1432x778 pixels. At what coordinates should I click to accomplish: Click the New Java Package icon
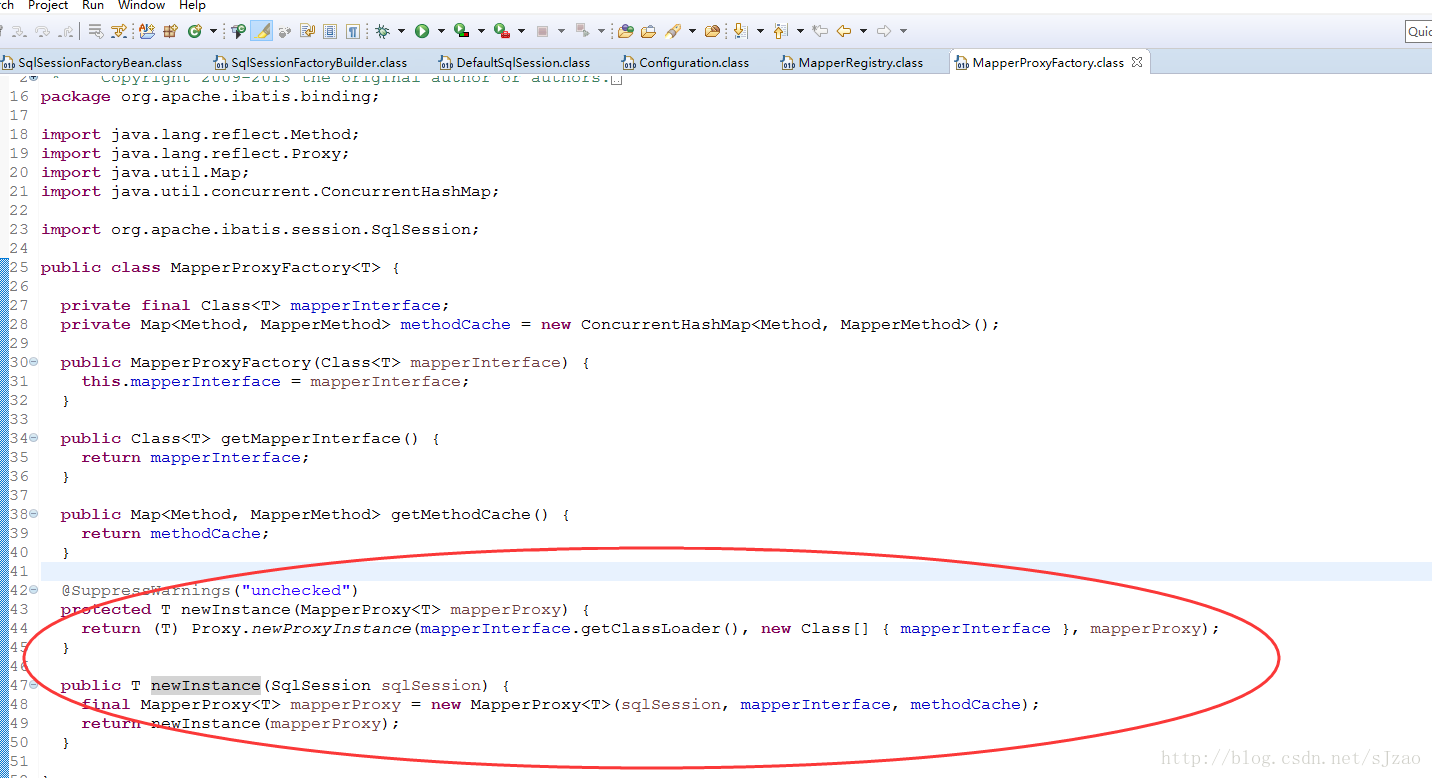pos(170,31)
